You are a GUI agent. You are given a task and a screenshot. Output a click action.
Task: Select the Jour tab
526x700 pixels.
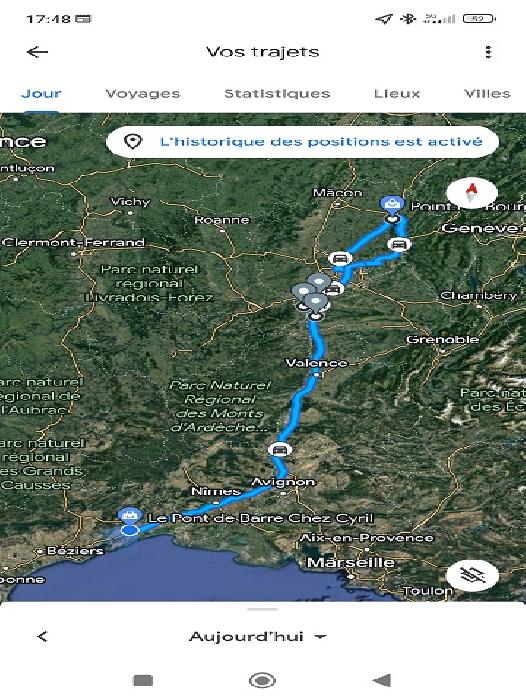point(41,93)
